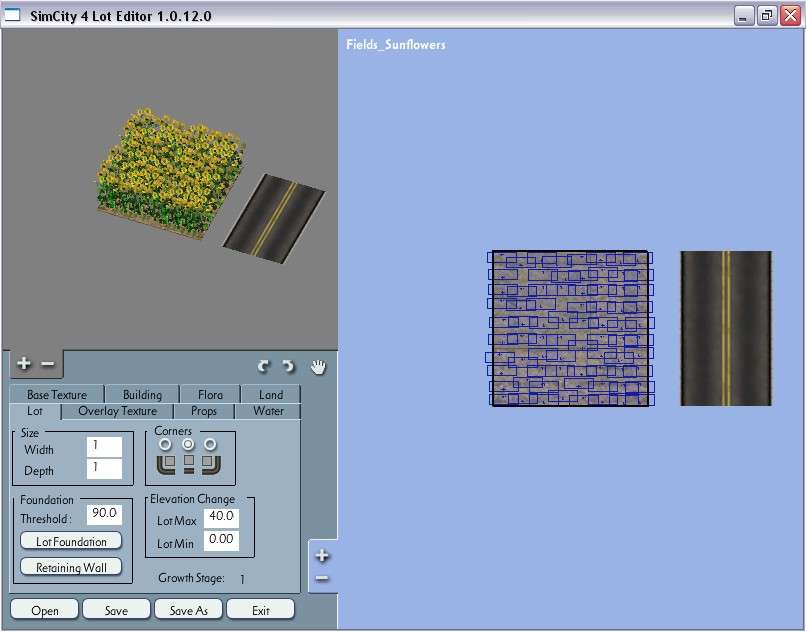
Task: Click the Foundation Threshold field
Action: point(104,514)
